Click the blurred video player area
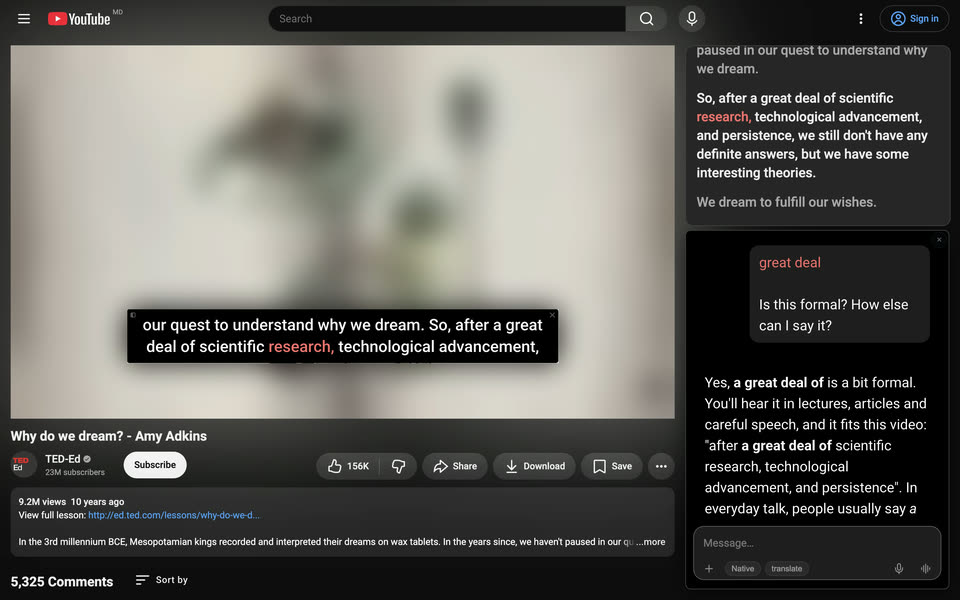The height and width of the screenshot is (600, 960). pyautogui.click(x=342, y=232)
